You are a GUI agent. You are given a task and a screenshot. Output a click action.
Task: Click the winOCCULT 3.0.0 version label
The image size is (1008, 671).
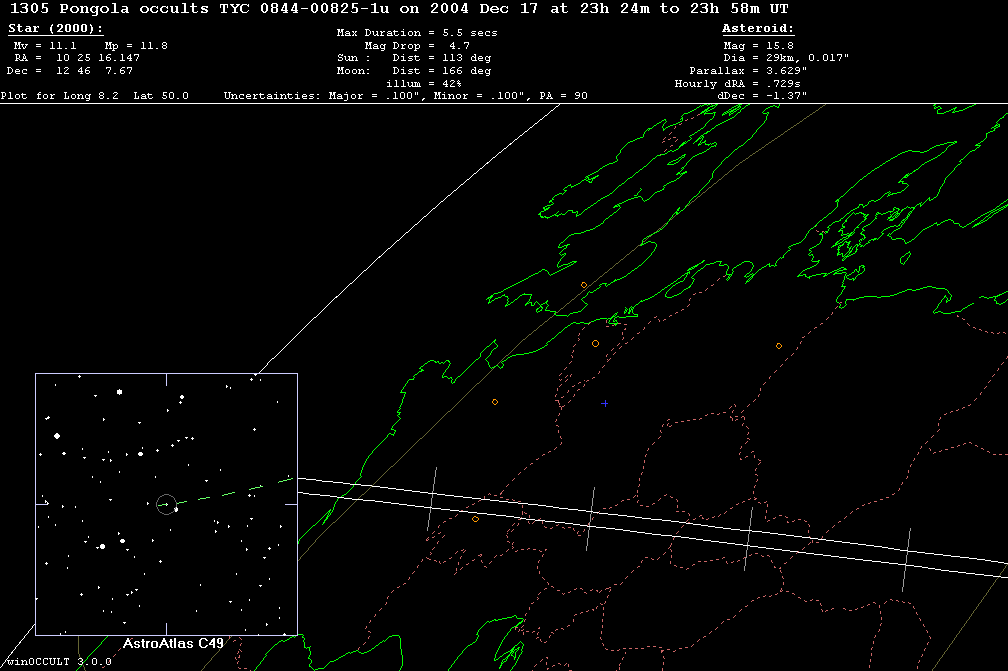coord(56,662)
